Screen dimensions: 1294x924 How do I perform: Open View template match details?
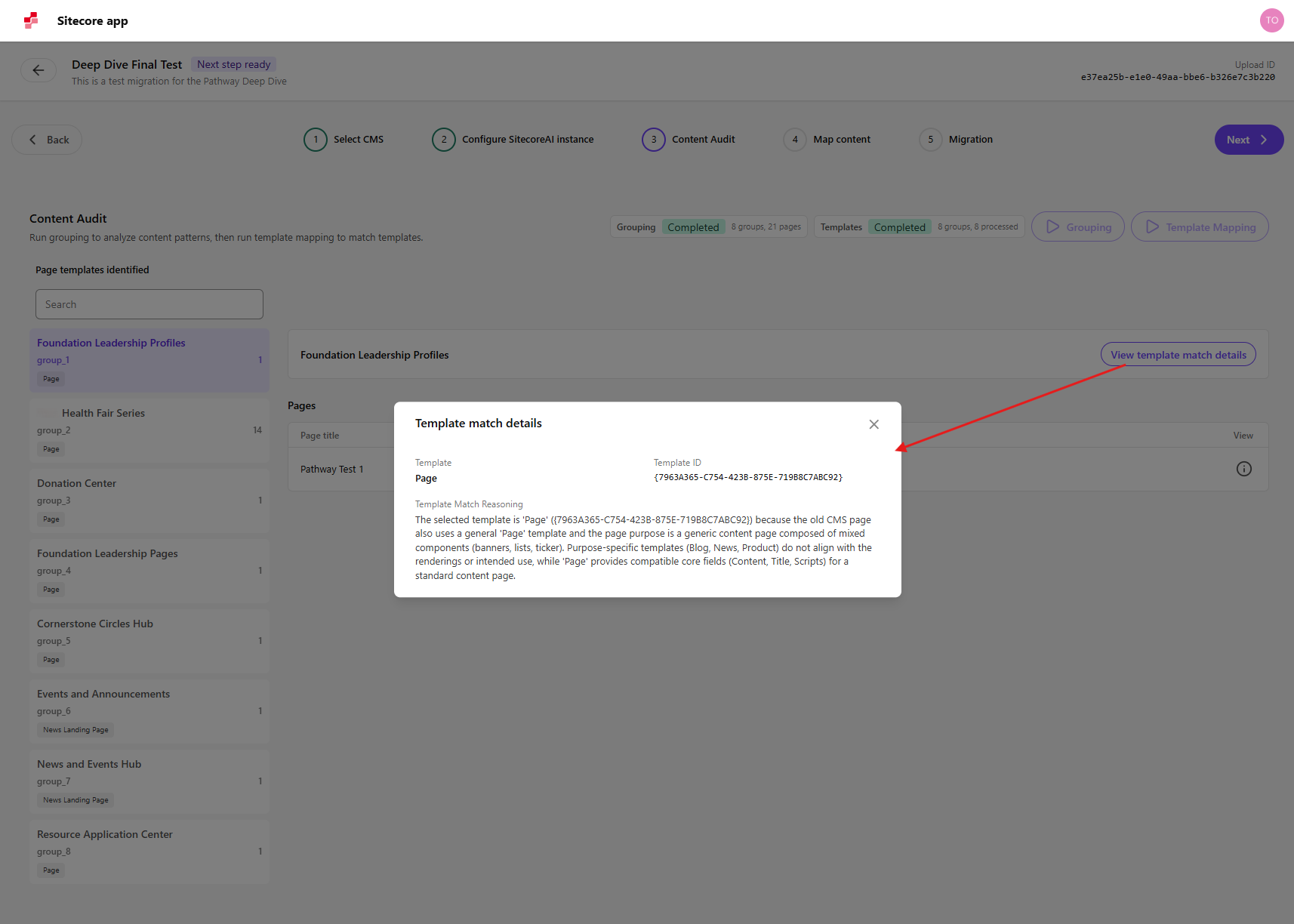1177,354
